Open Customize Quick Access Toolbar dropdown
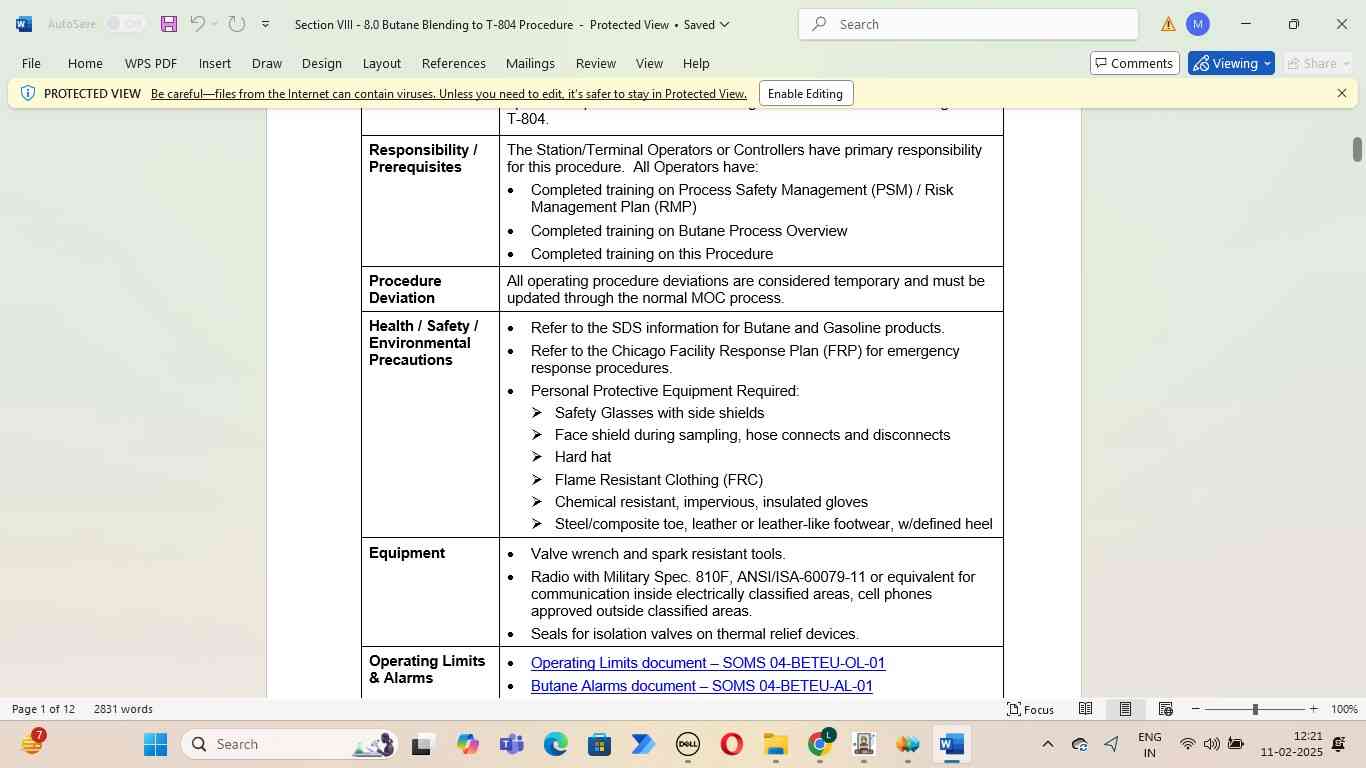Screen dimensions: 1366x768 tap(265, 24)
